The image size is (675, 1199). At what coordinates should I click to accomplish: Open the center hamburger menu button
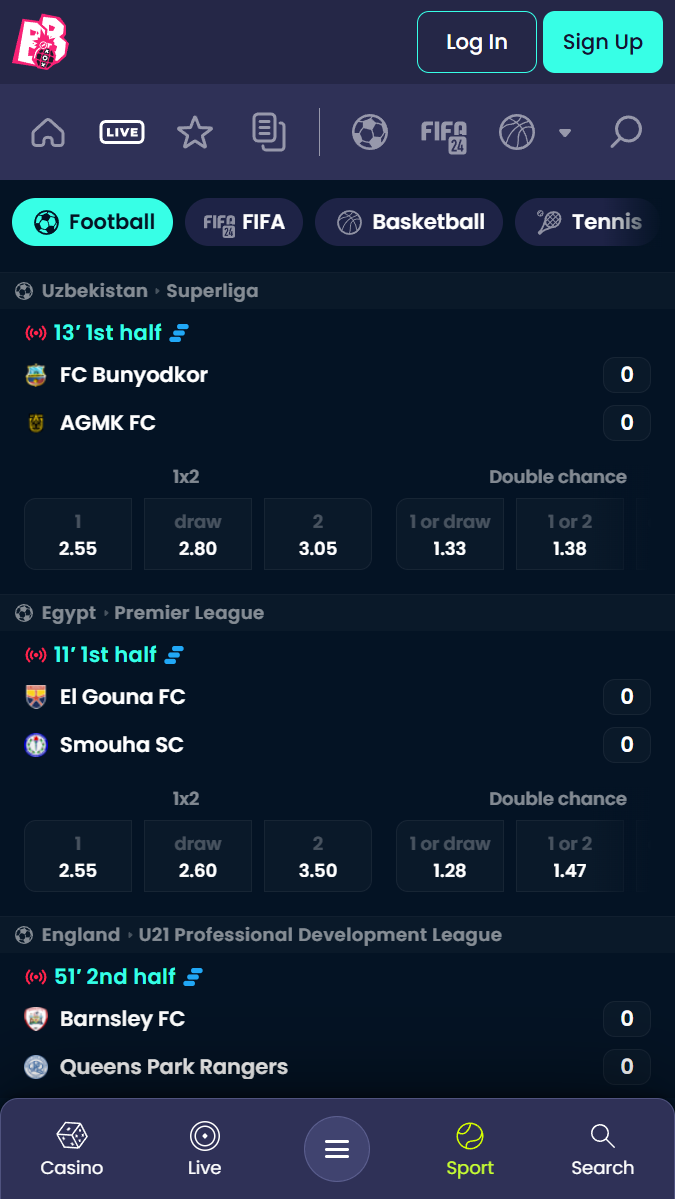point(337,1149)
